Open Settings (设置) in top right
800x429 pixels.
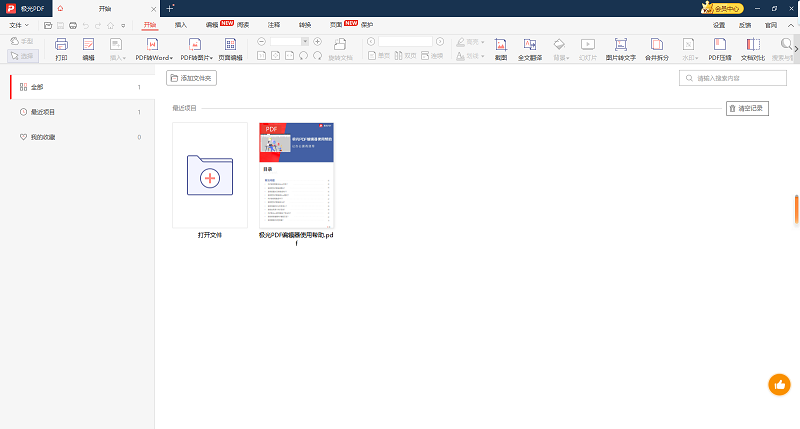tap(719, 25)
